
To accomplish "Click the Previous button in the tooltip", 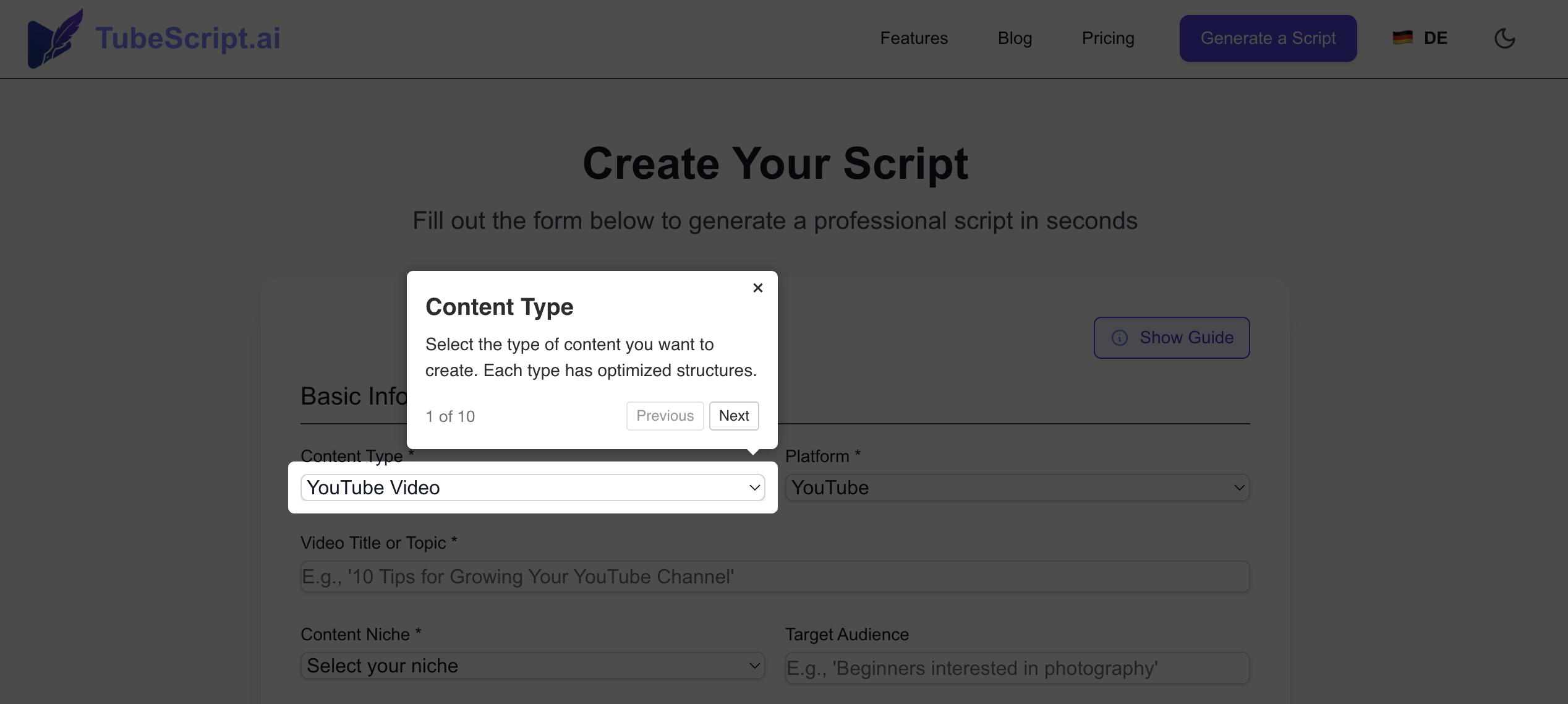I will 665,416.
